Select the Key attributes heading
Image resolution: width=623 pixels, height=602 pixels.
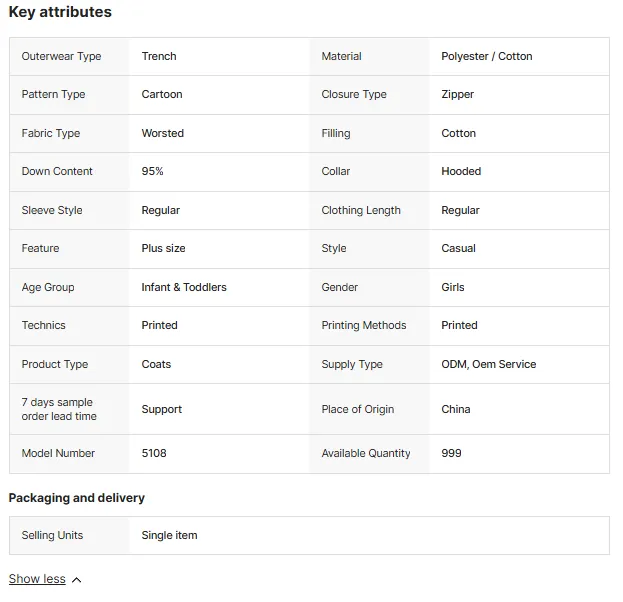click(60, 12)
